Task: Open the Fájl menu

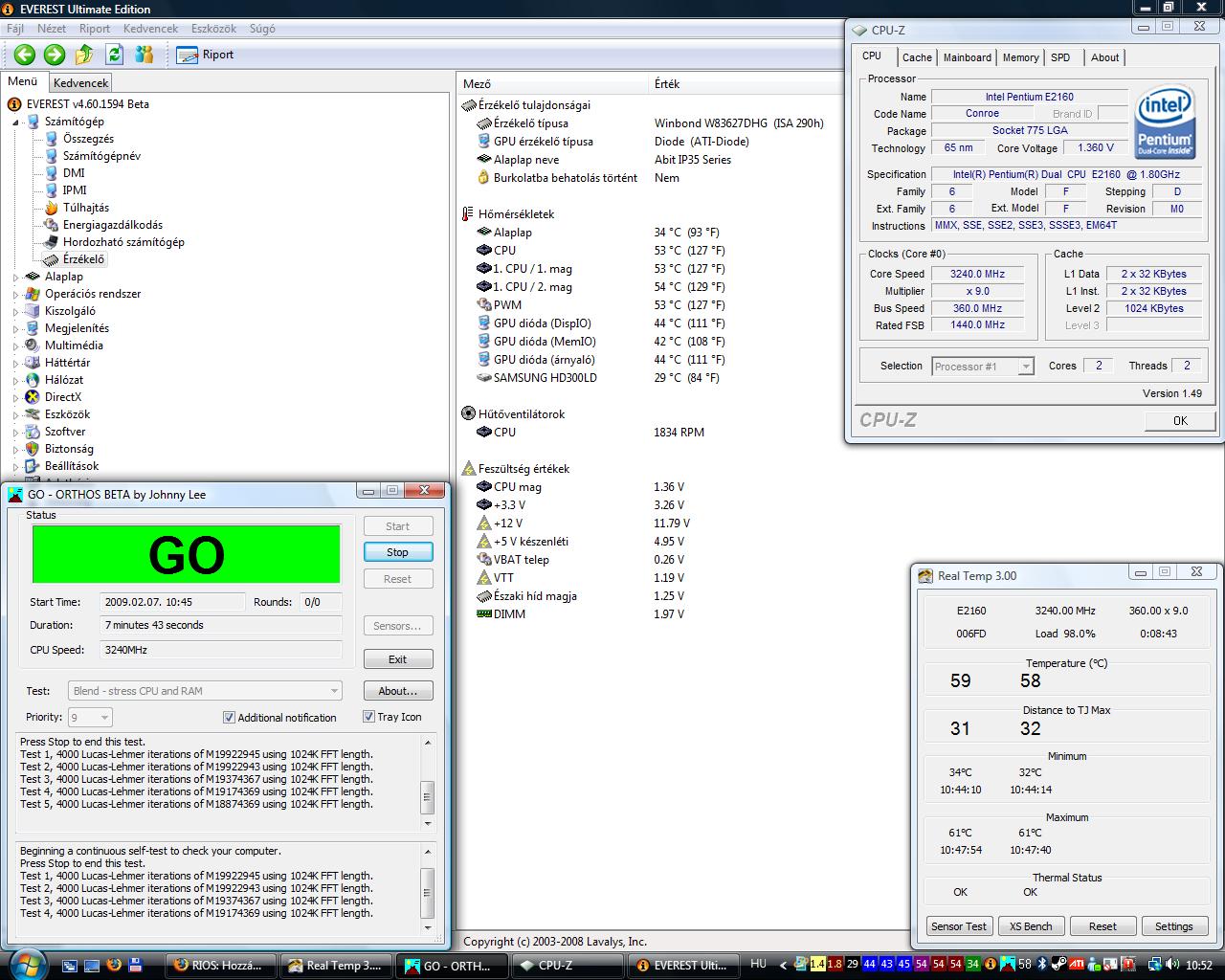Action: [x=15, y=29]
